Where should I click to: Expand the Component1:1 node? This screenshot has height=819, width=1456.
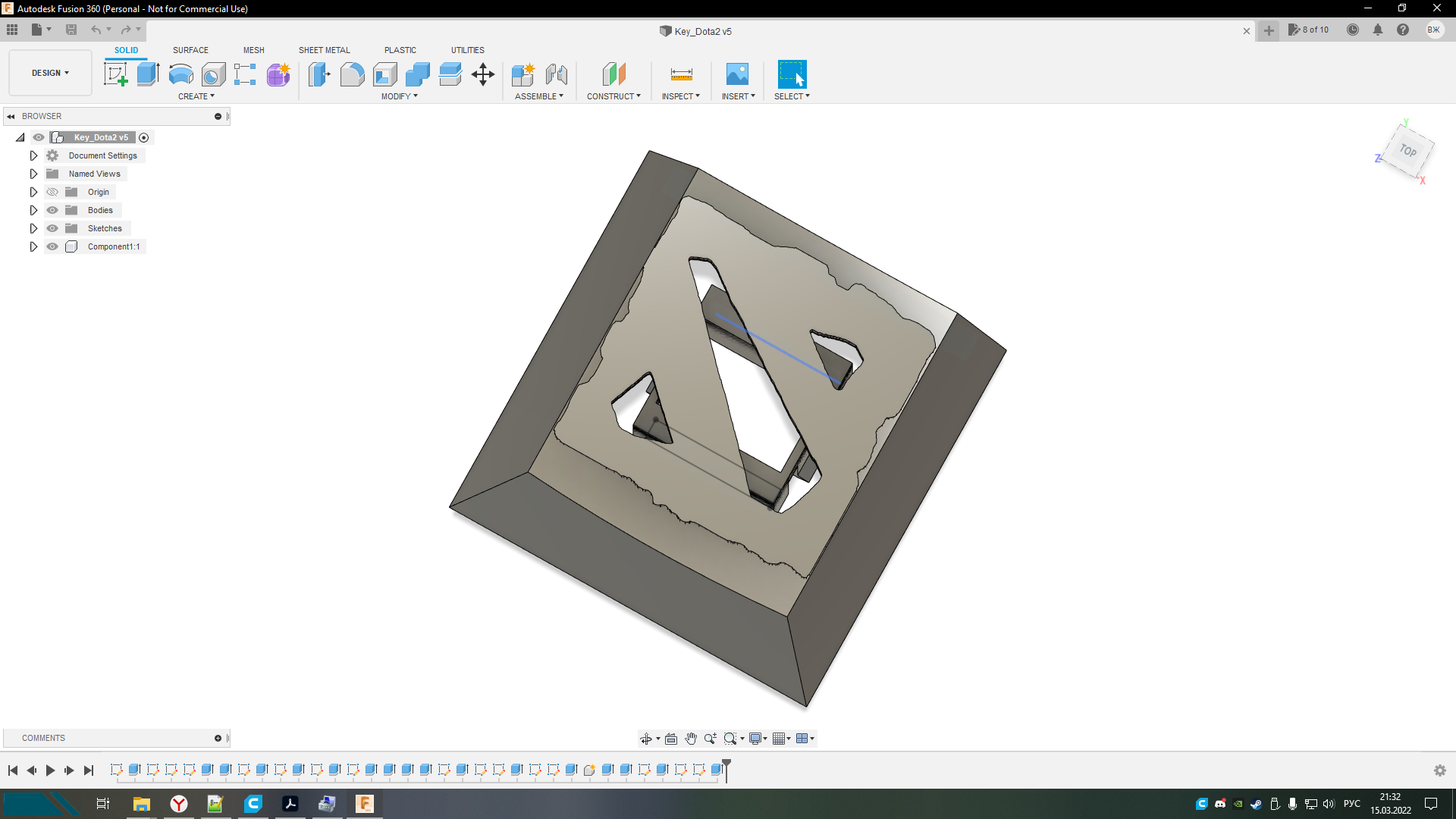click(x=33, y=246)
